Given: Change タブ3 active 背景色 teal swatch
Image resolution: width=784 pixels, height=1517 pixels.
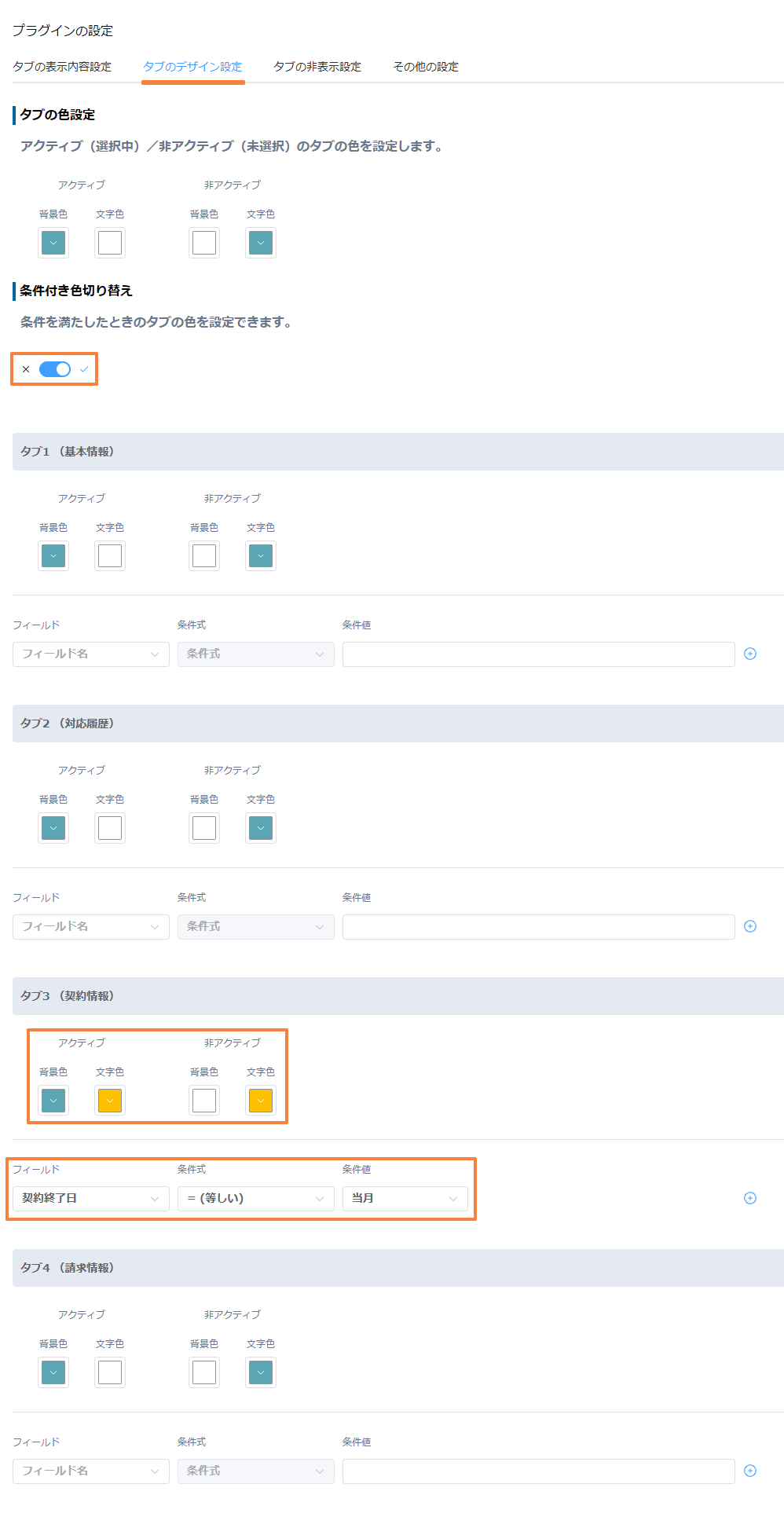Looking at the screenshot, I should 53,1101.
